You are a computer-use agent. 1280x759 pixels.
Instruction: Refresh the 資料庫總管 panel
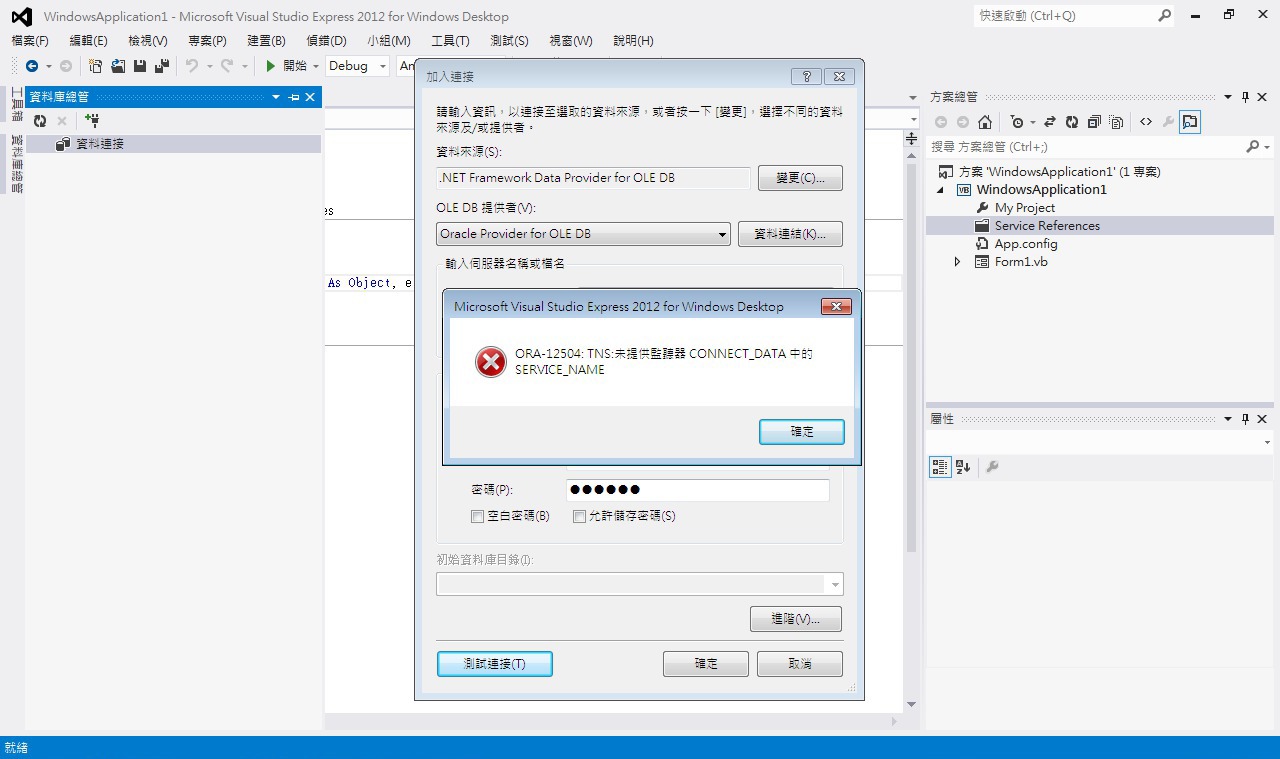(40, 121)
